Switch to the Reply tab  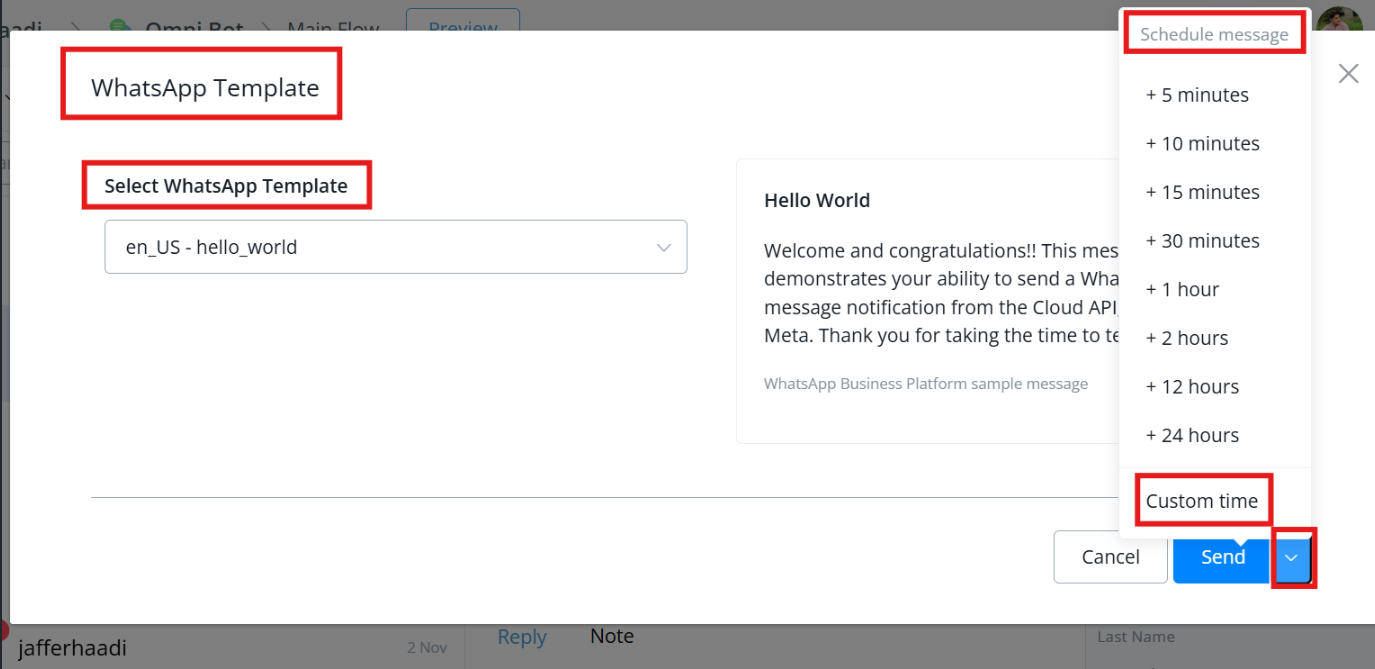[522, 637]
